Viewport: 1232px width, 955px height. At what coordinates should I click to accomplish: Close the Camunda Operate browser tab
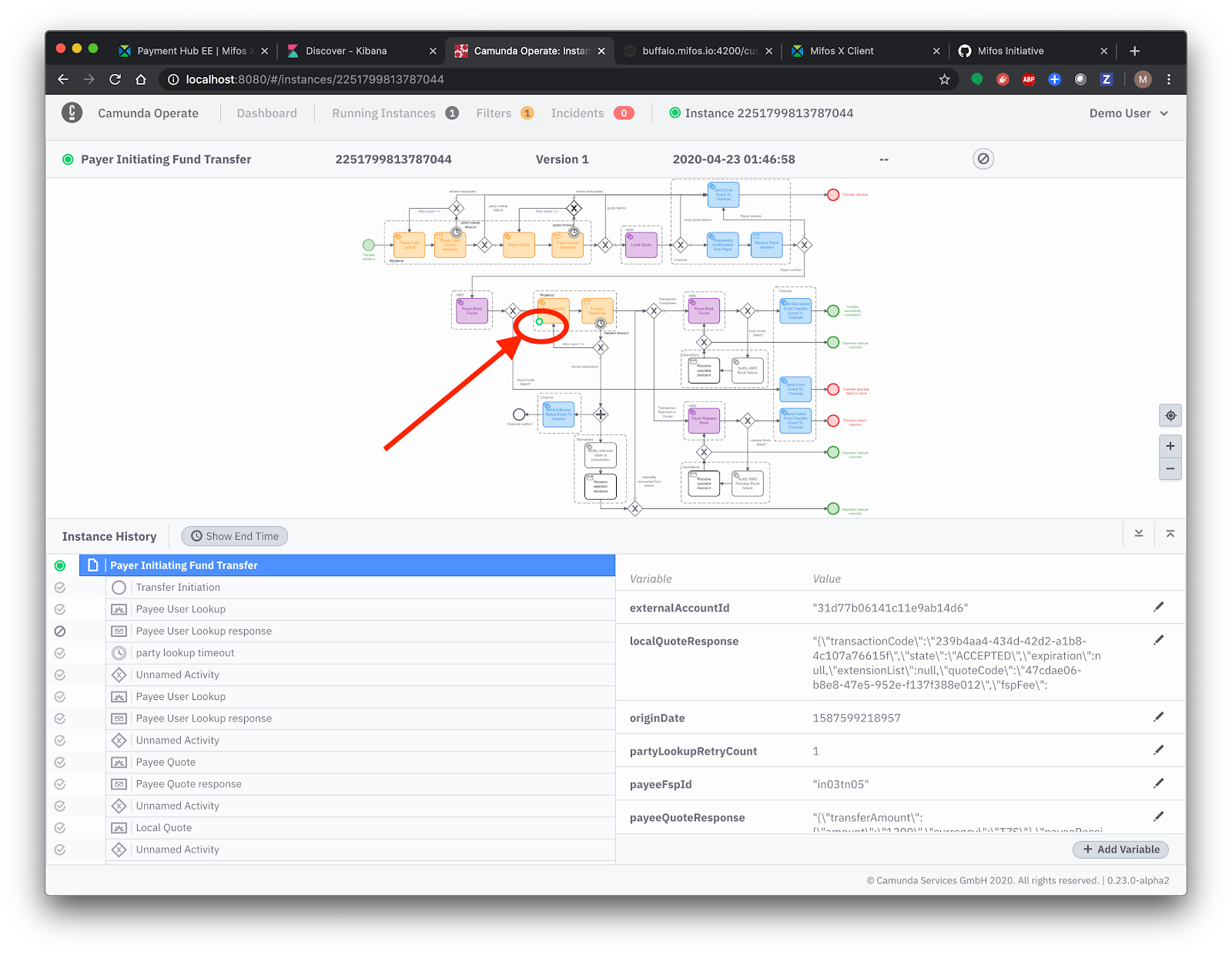pyautogui.click(x=601, y=51)
